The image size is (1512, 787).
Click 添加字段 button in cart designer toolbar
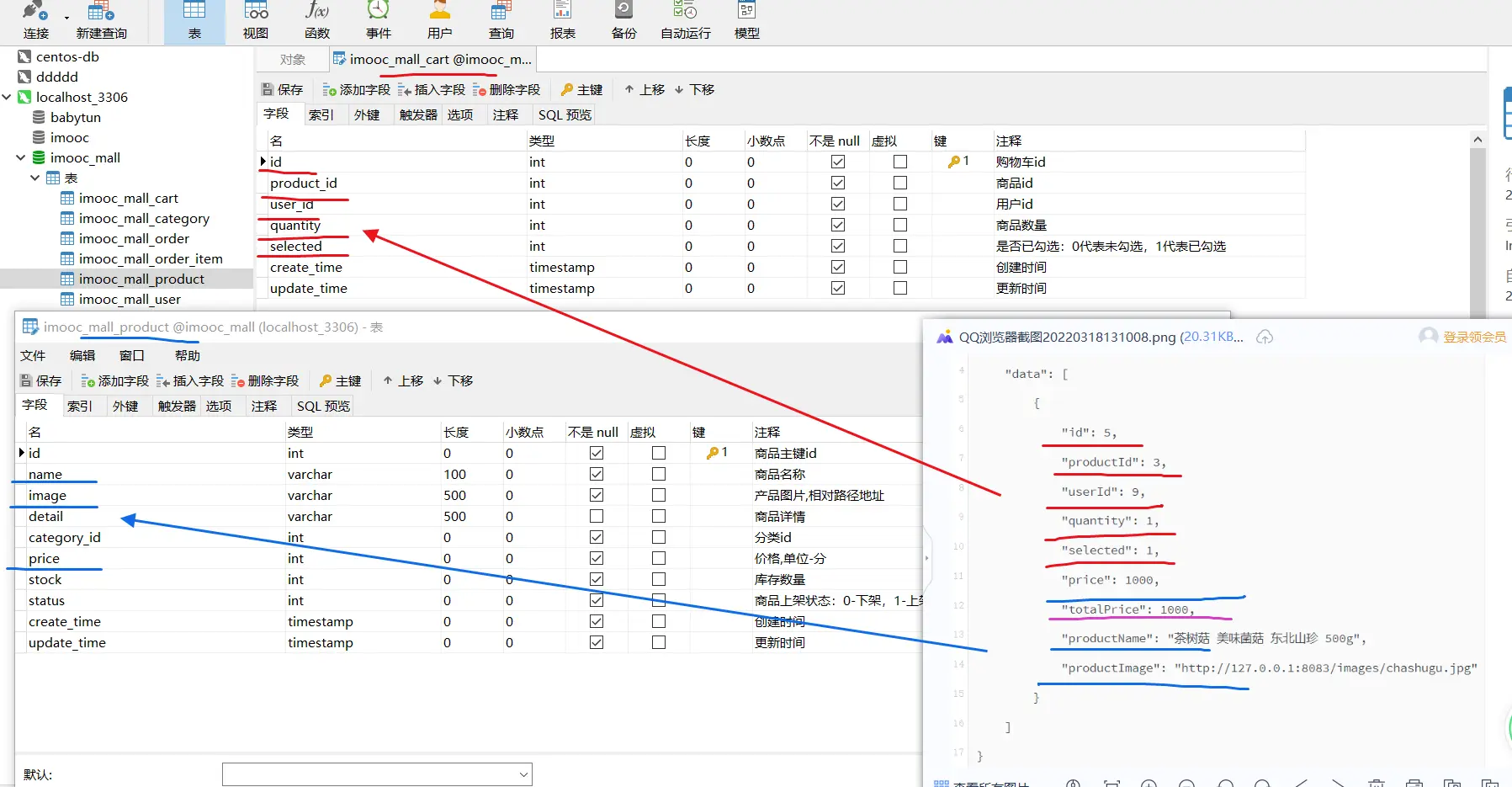tap(357, 89)
